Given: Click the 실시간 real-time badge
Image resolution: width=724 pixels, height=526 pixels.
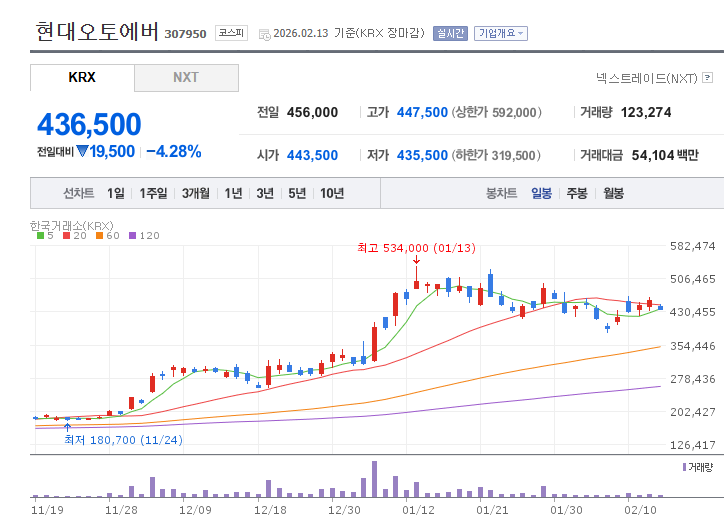Looking at the screenshot, I should [450, 33].
